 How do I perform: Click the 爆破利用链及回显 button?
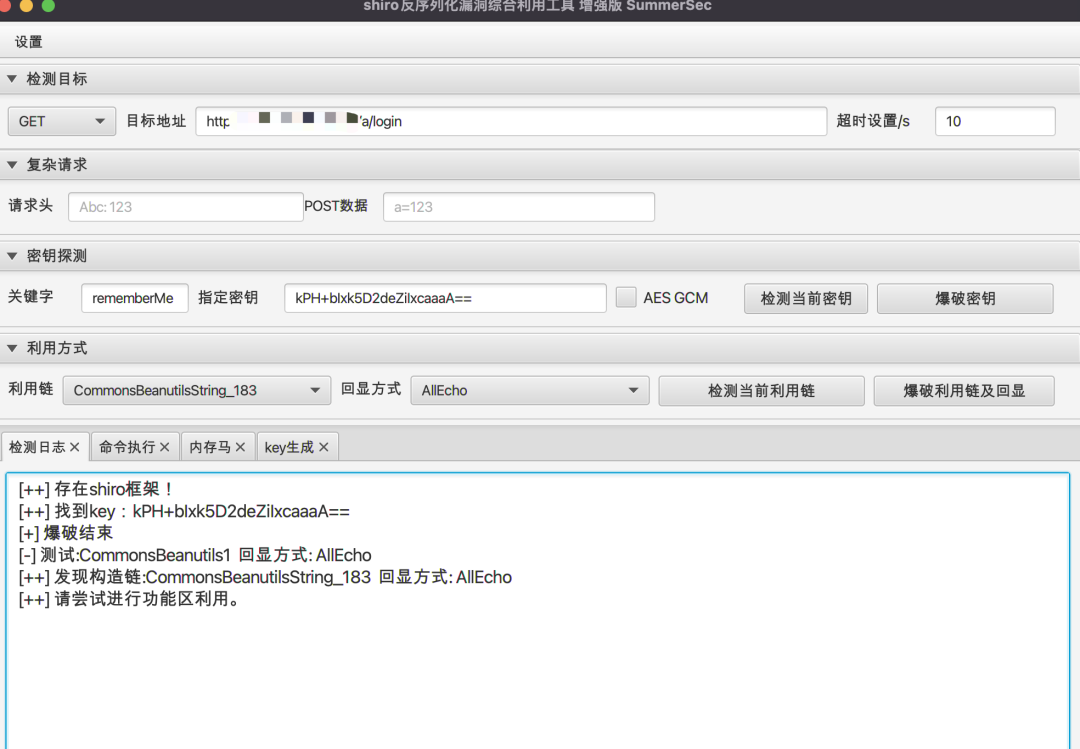tap(964, 391)
